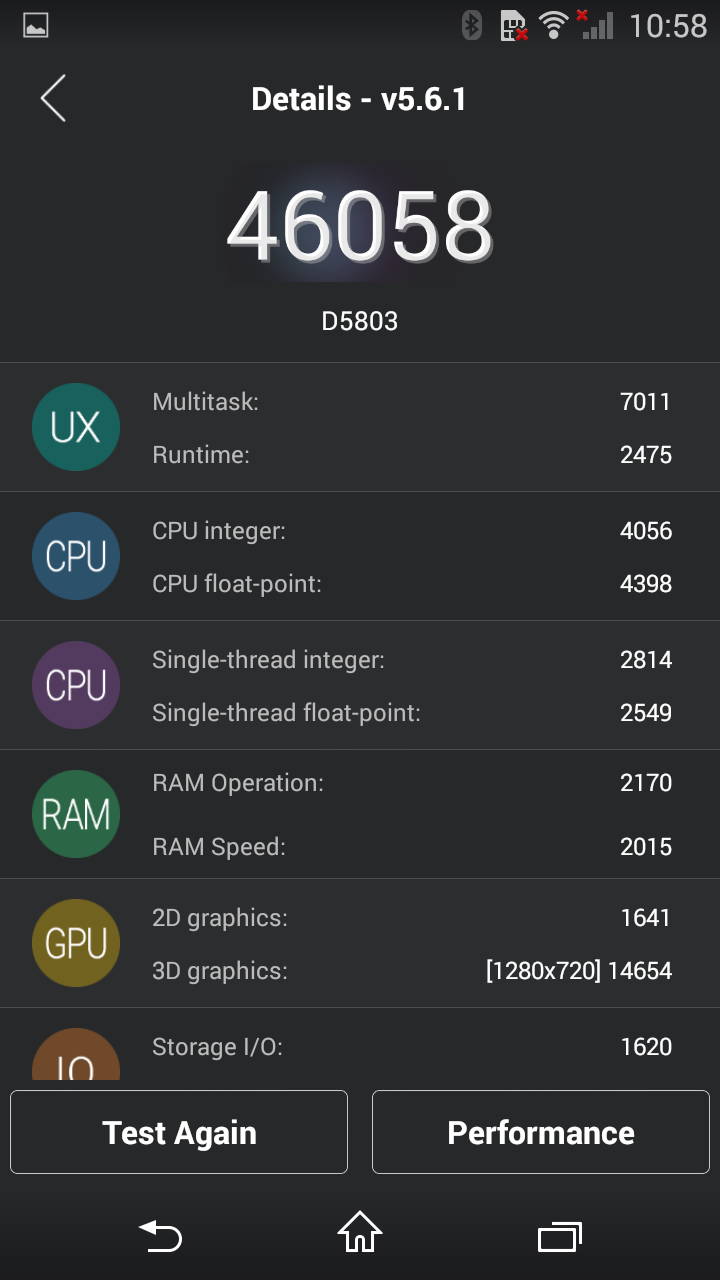Tap the green RAM category icon

pos(76,814)
